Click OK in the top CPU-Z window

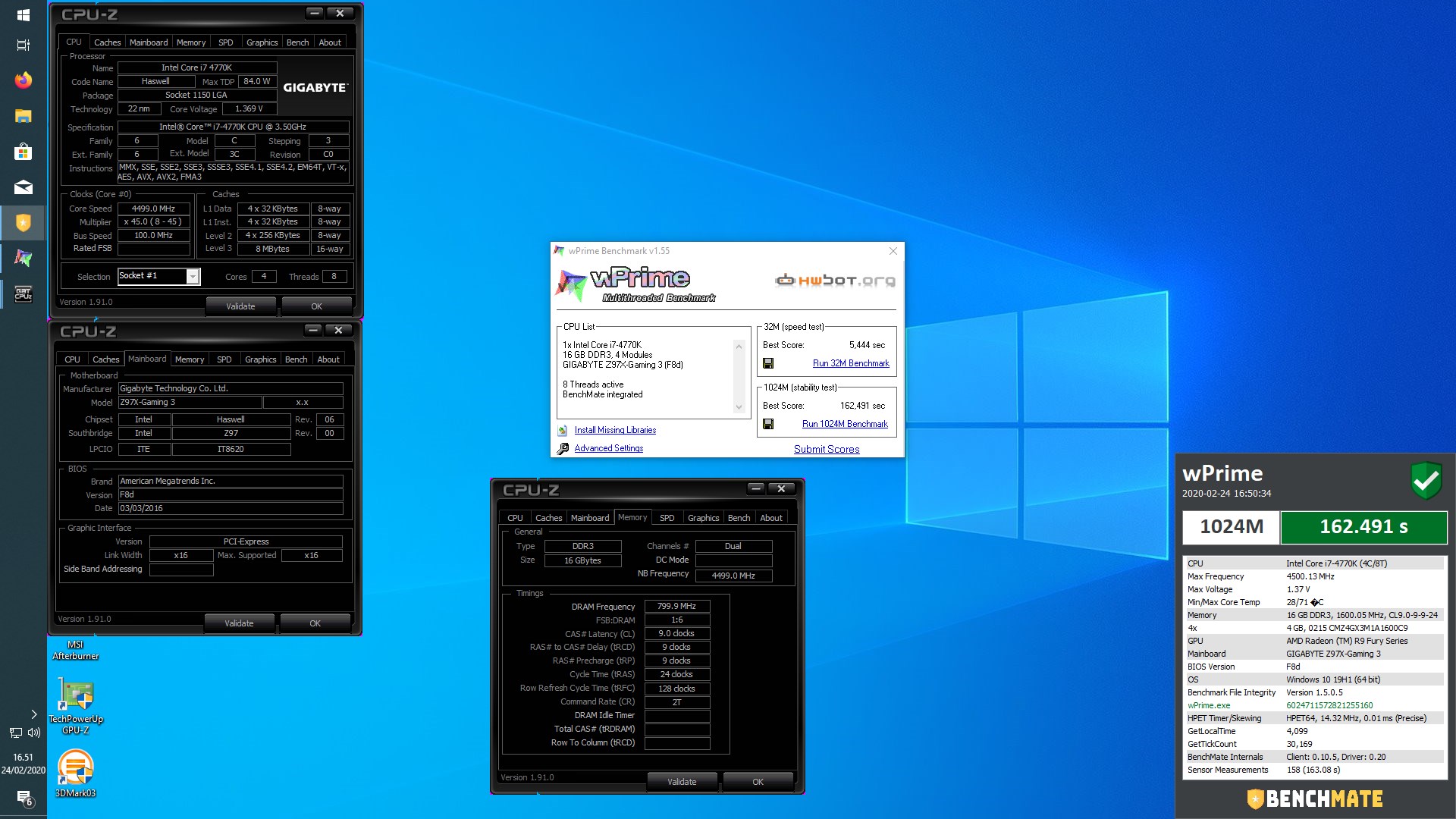[316, 306]
